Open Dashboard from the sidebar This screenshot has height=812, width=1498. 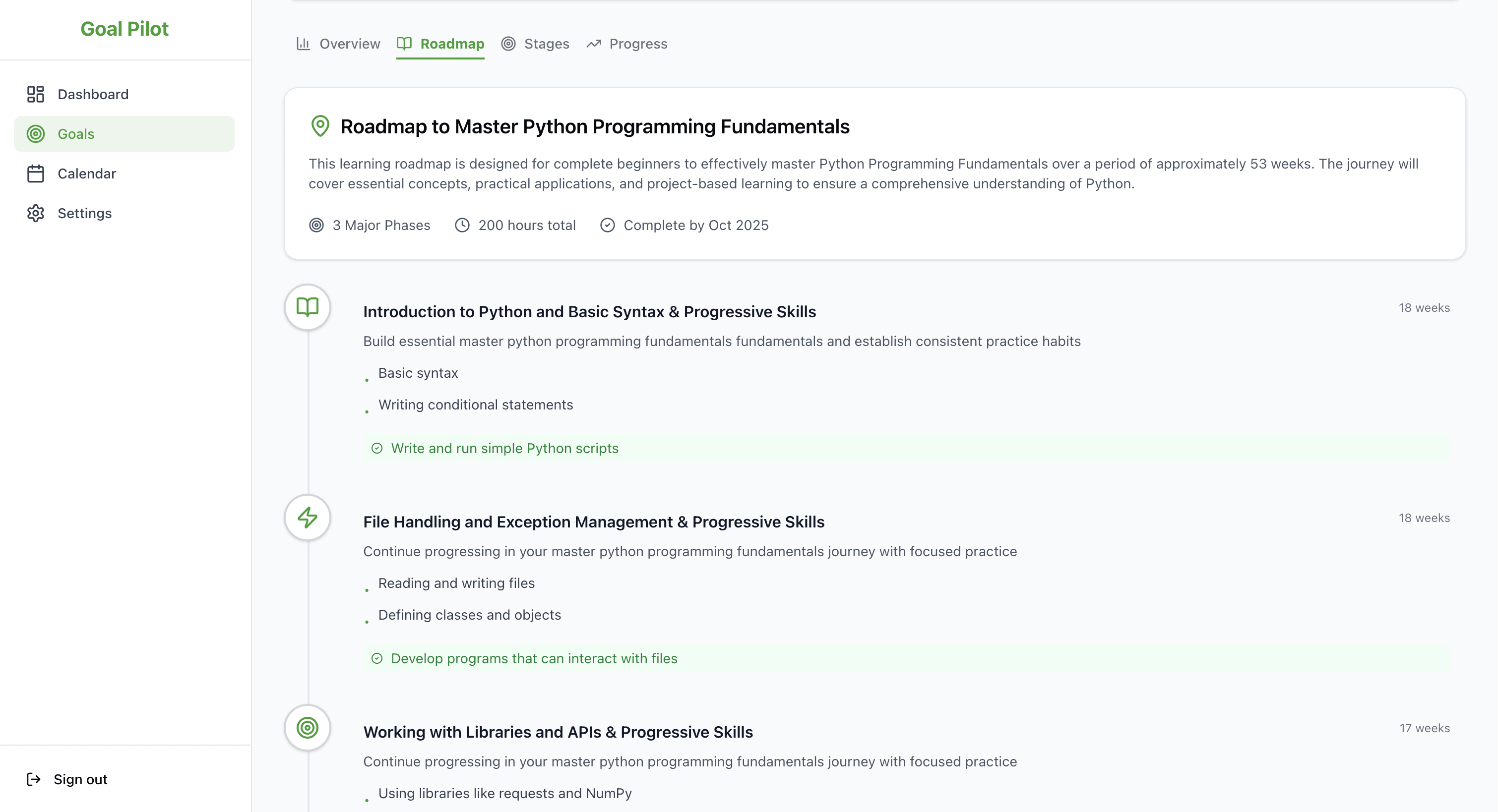(x=125, y=94)
